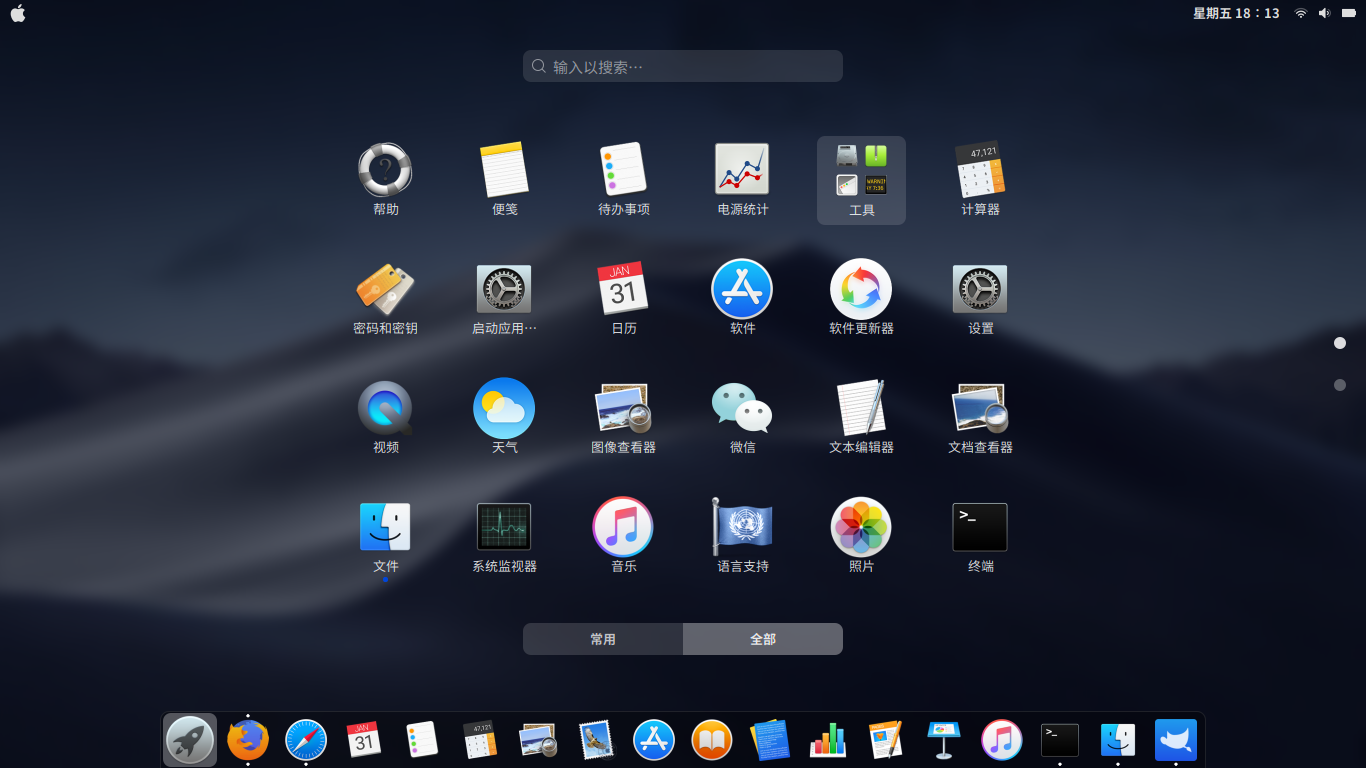Open the 工具 app folder
The width and height of the screenshot is (1366, 768).
860,172
